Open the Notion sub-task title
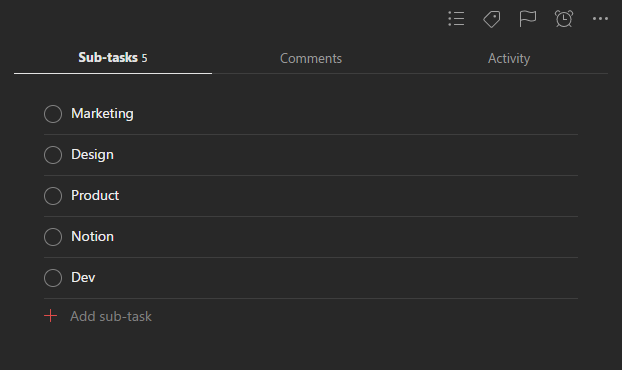Viewport: 622px width, 370px height. (x=92, y=237)
